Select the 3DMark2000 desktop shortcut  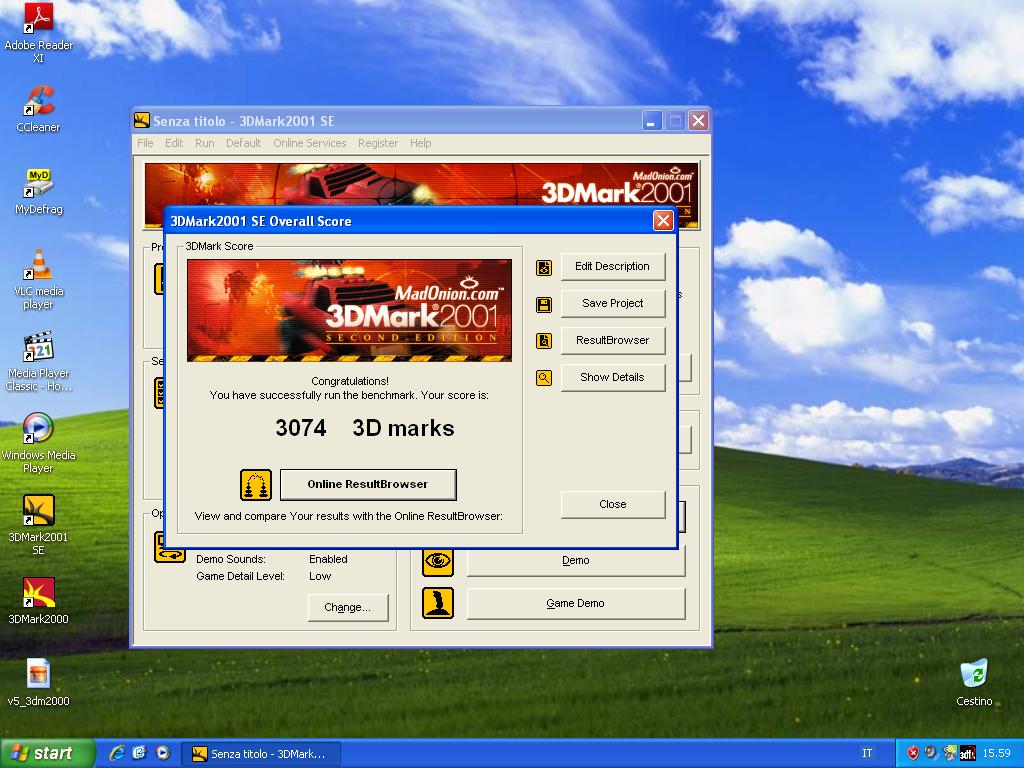point(38,593)
